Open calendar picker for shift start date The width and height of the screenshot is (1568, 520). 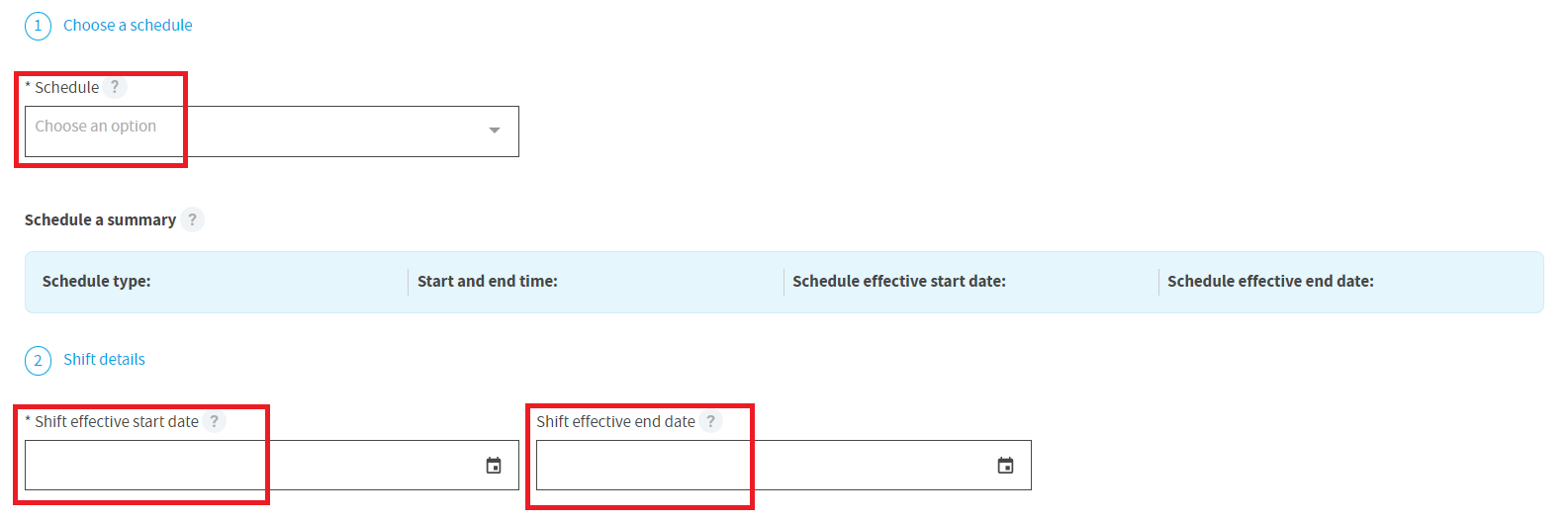(494, 466)
